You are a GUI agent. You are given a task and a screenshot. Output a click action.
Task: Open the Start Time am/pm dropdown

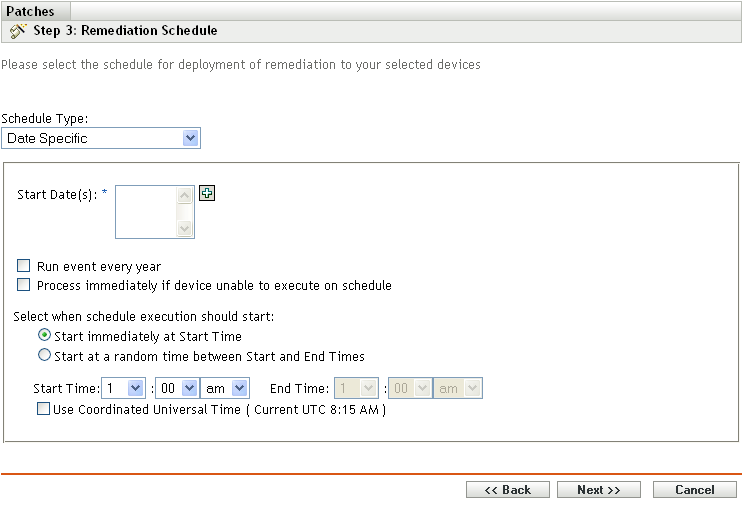(225, 388)
